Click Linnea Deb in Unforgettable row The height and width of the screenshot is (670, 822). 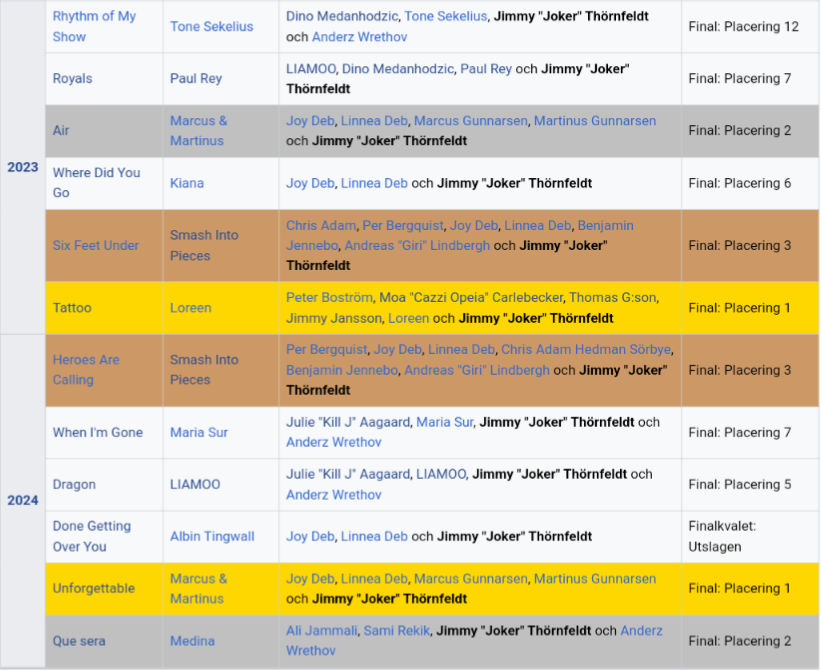coord(374,579)
